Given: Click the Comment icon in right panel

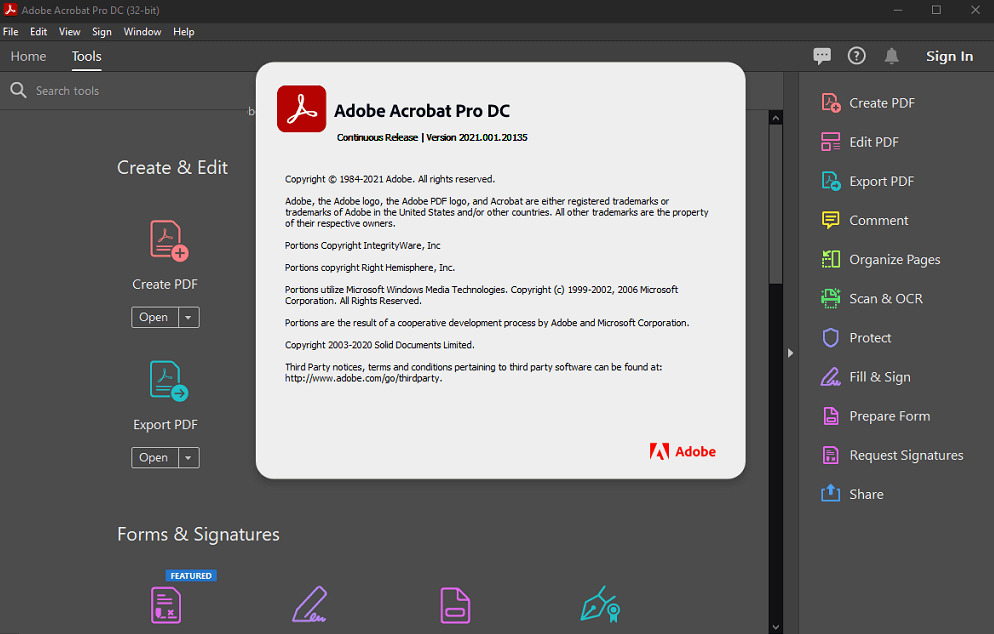Looking at the screenshot, I should pyautogui.click(x=830, y=220).
